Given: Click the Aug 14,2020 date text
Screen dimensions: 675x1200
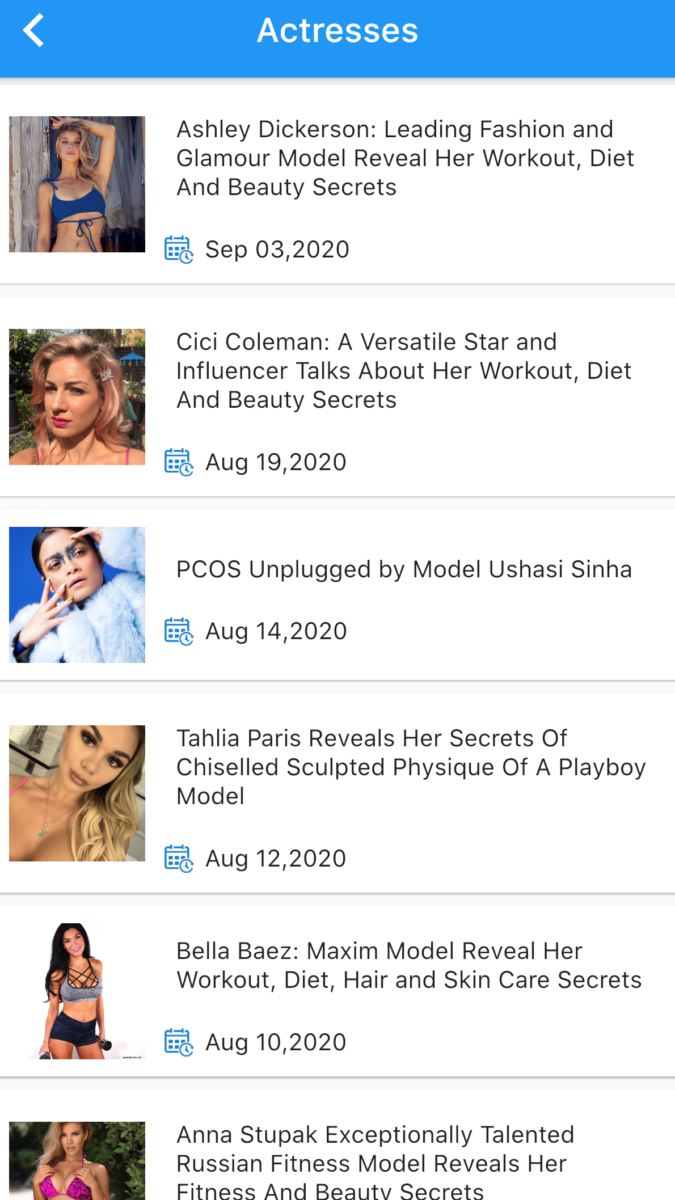Looking at the screenshot, I should click(276, 631).
